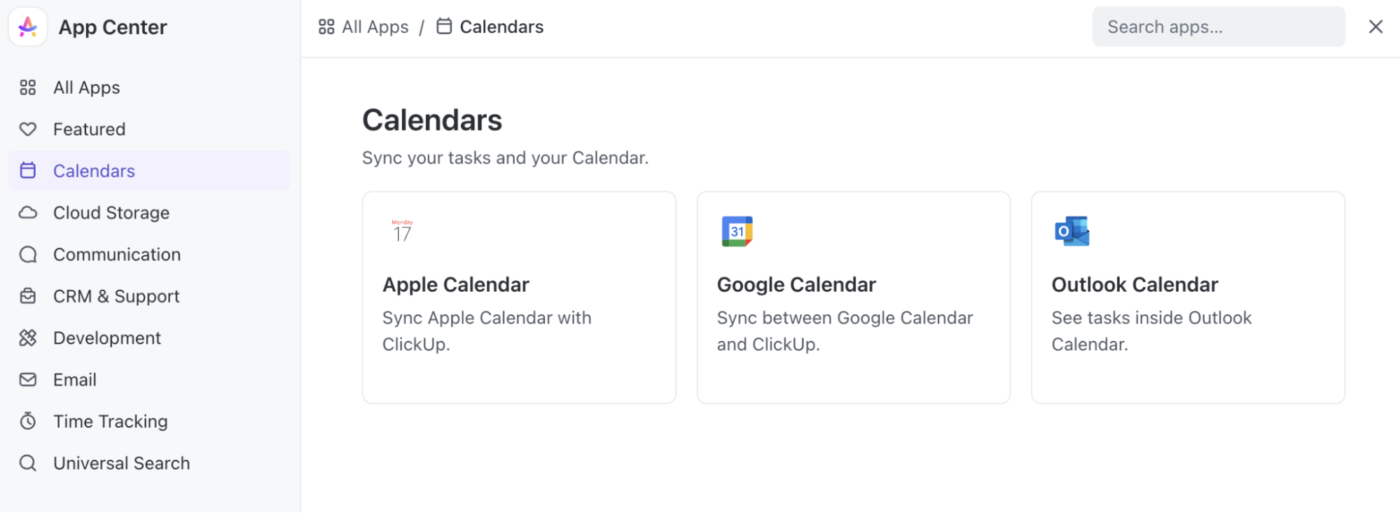The height and width of the screenshot is (513, 1400).
Task: Click the Google Calendar app icon
Action: point(737,231)
